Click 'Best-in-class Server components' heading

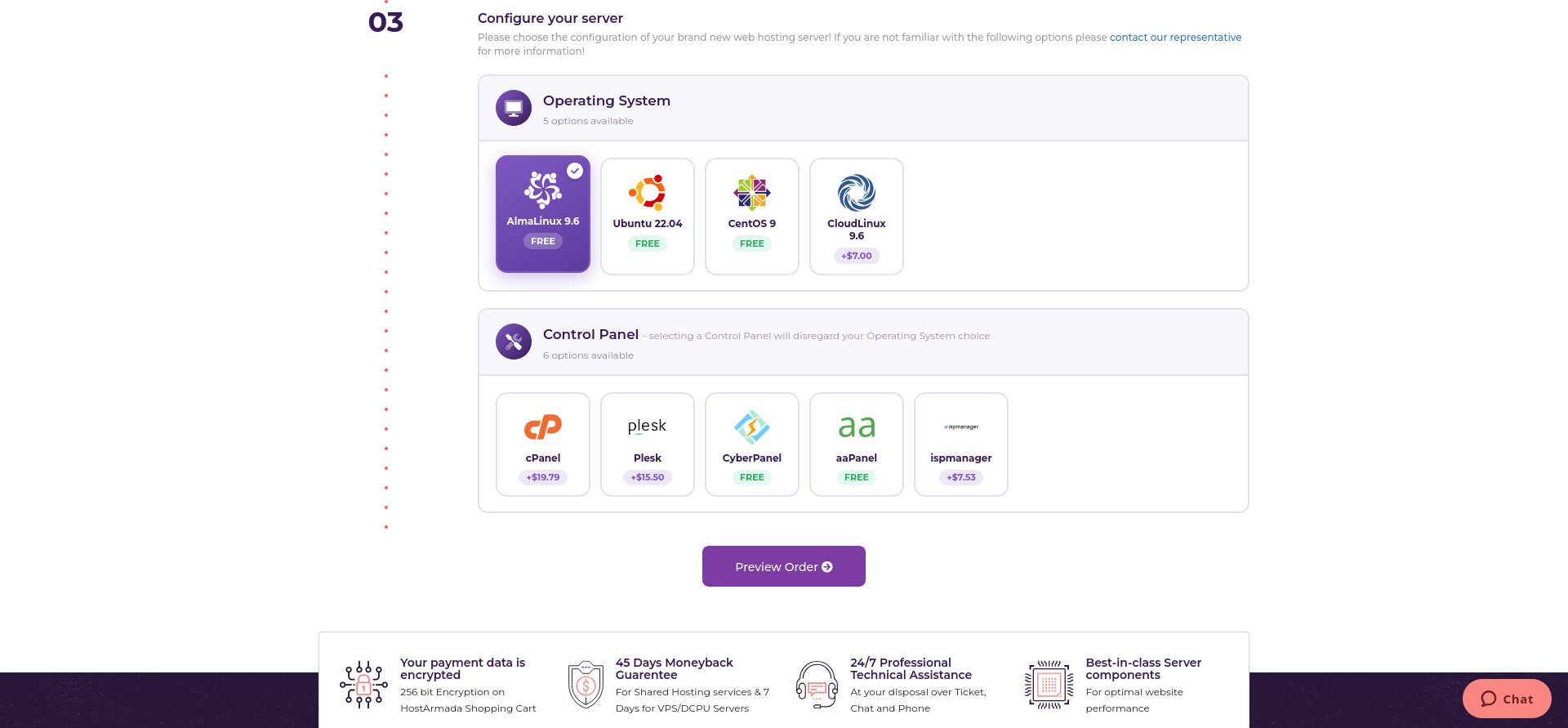pos(1143,668)
